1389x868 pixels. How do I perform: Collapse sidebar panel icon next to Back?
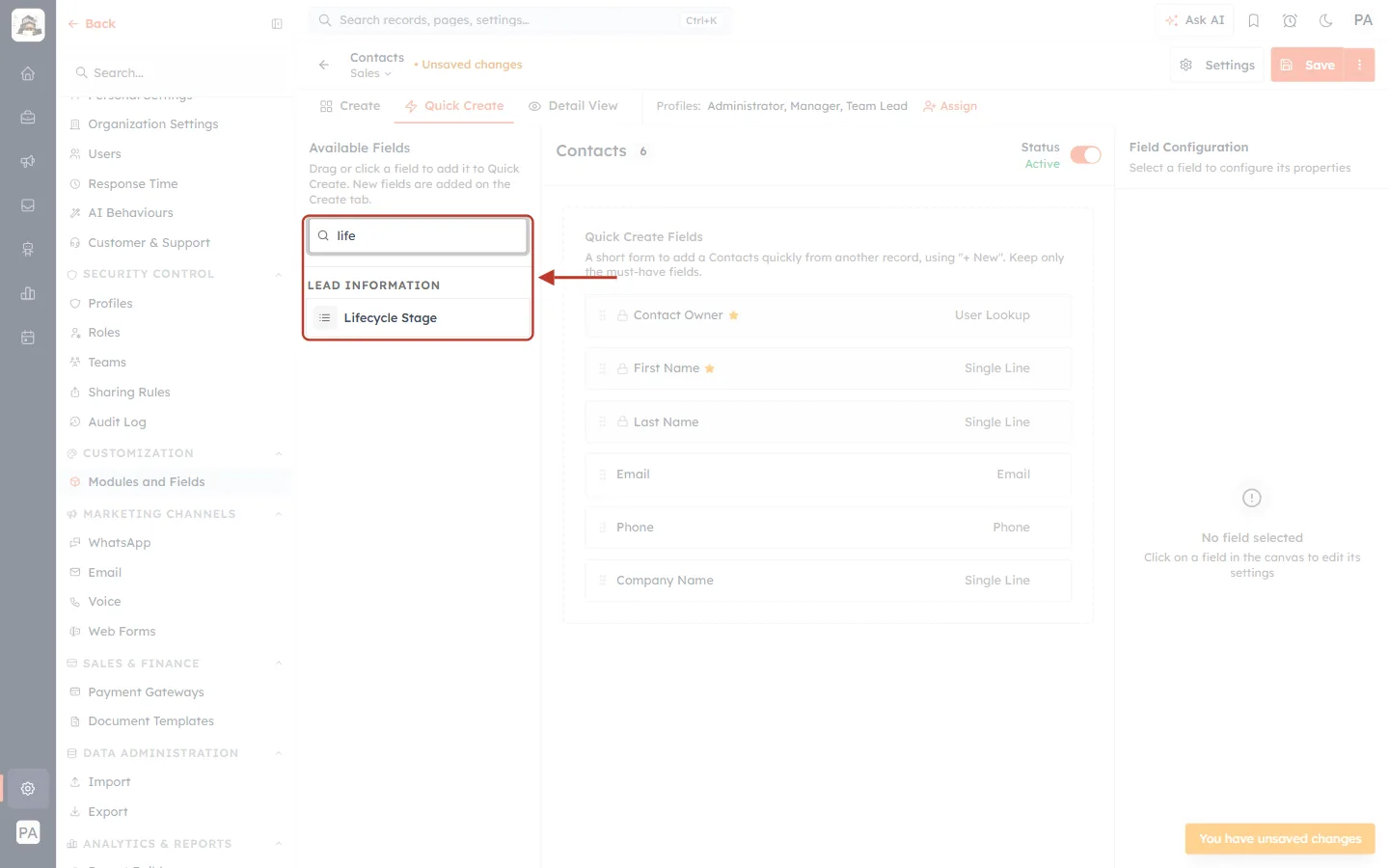(x=277, y=24)
